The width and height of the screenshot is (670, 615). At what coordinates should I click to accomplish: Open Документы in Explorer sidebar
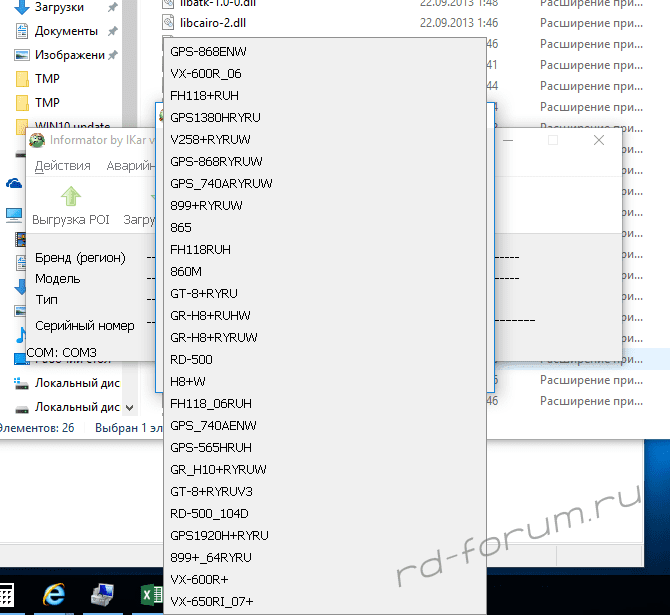pos(66,31)
